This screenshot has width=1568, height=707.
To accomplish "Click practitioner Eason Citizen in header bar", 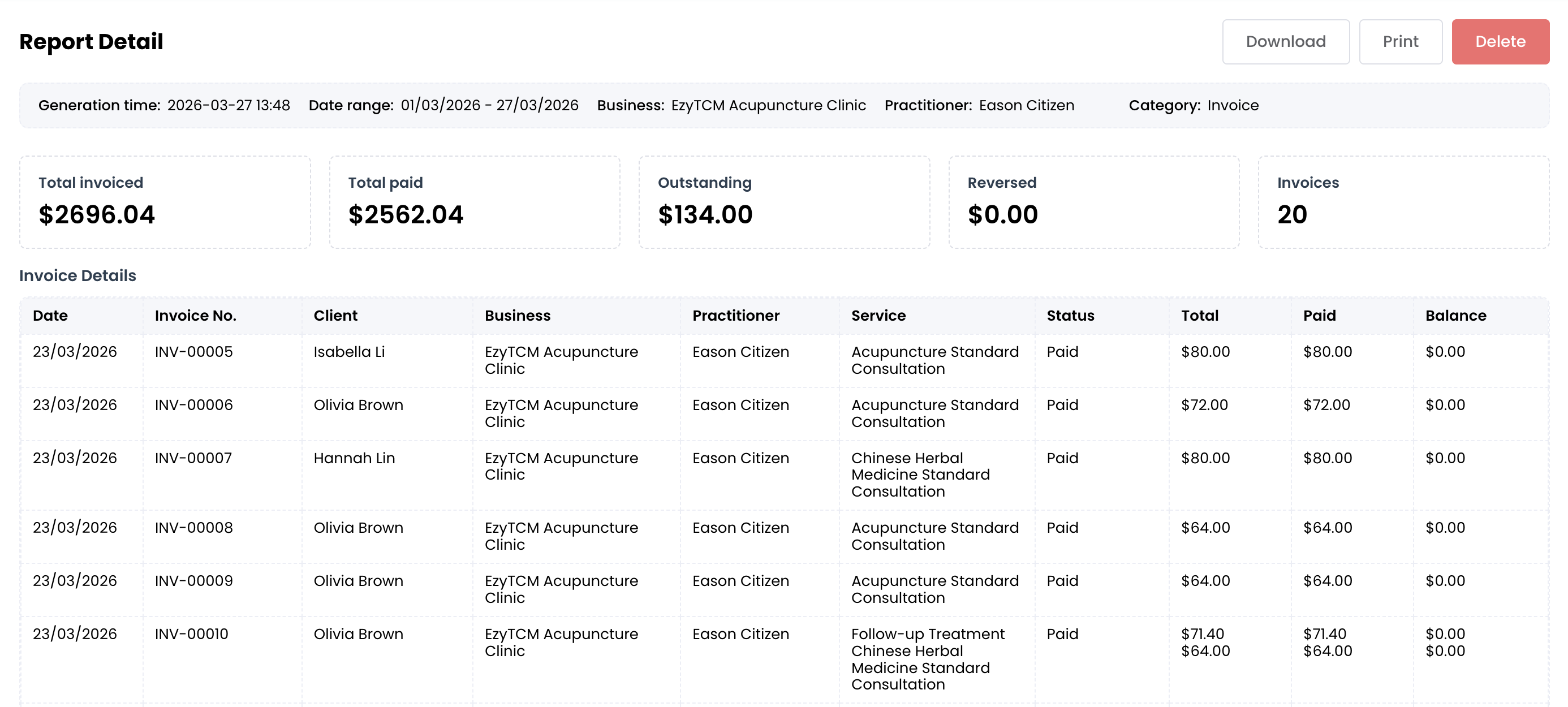I will point(1026,105).
